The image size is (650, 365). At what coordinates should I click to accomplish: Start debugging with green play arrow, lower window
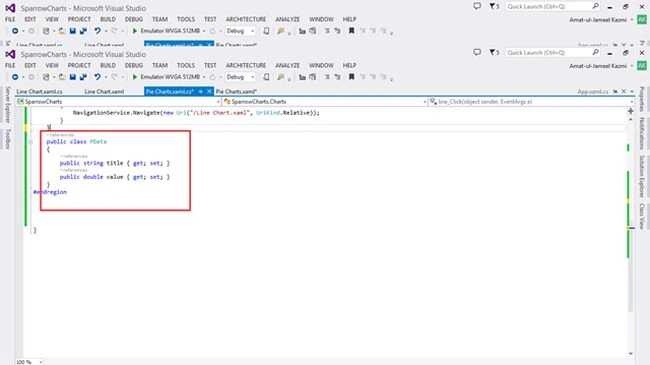(x=135, y=77)
